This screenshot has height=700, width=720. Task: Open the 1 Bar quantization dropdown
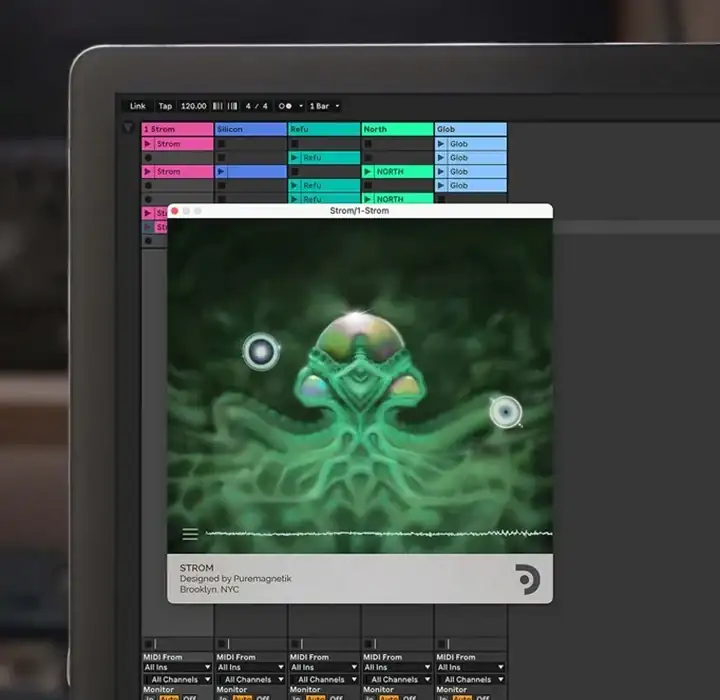click(324, 106)
